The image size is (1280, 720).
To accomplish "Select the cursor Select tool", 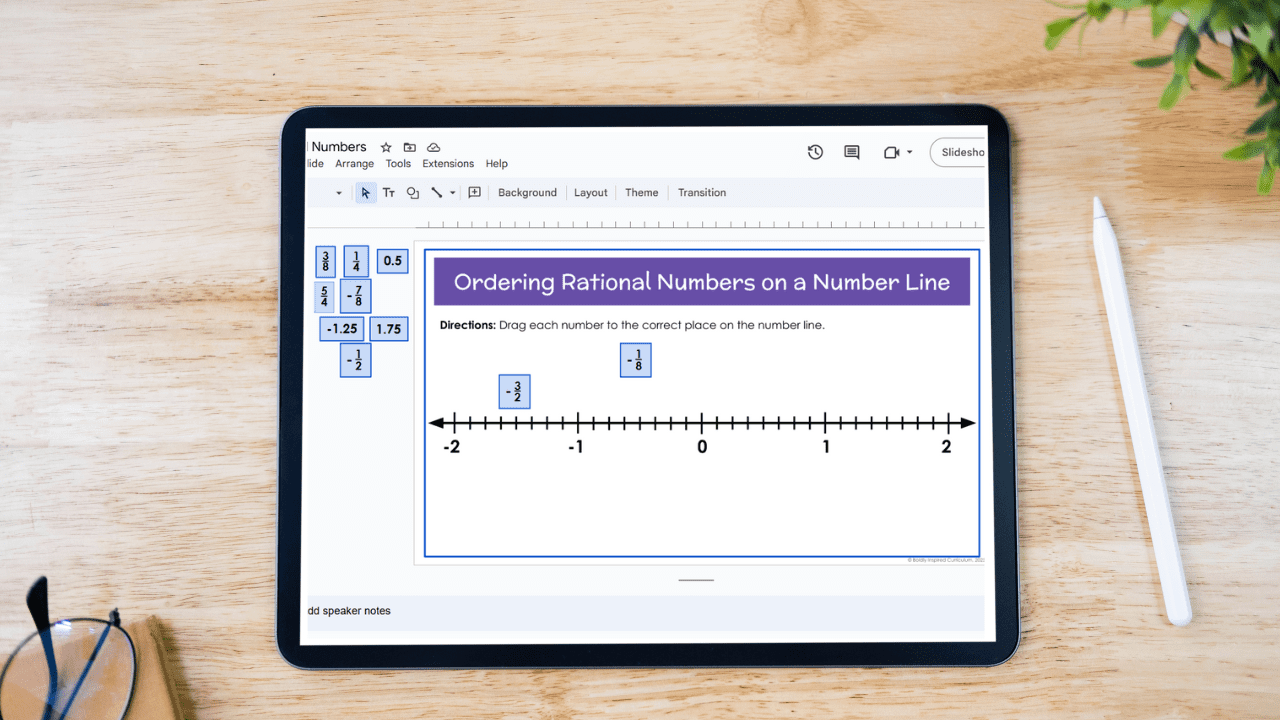I will click(x=365, y=192).
